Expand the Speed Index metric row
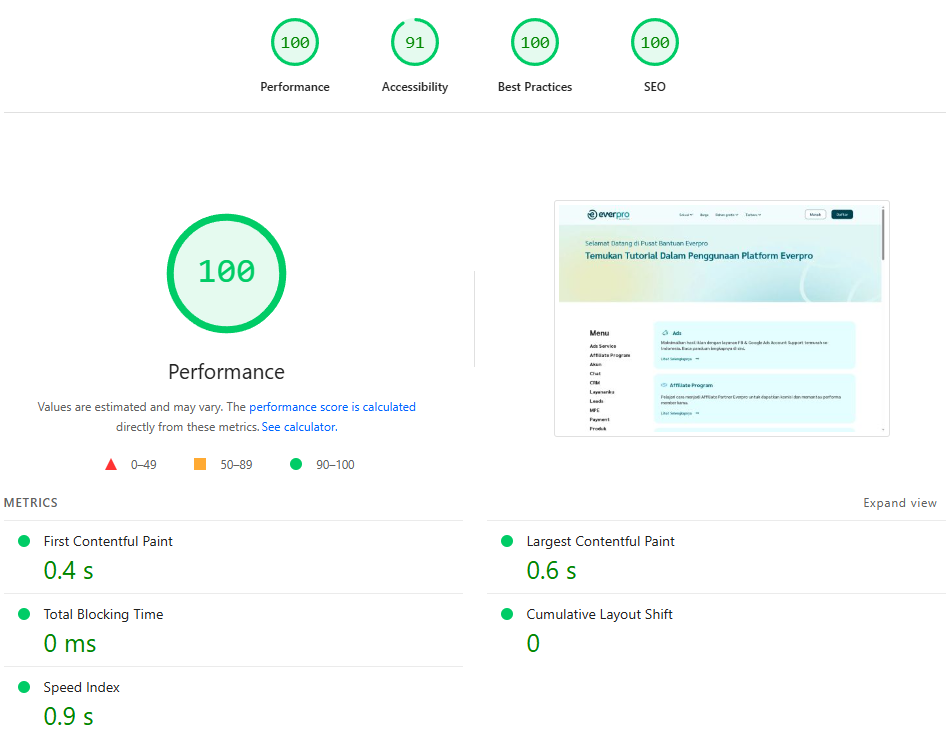The width and height of the screenshot is (951, 746). (81, 687)
